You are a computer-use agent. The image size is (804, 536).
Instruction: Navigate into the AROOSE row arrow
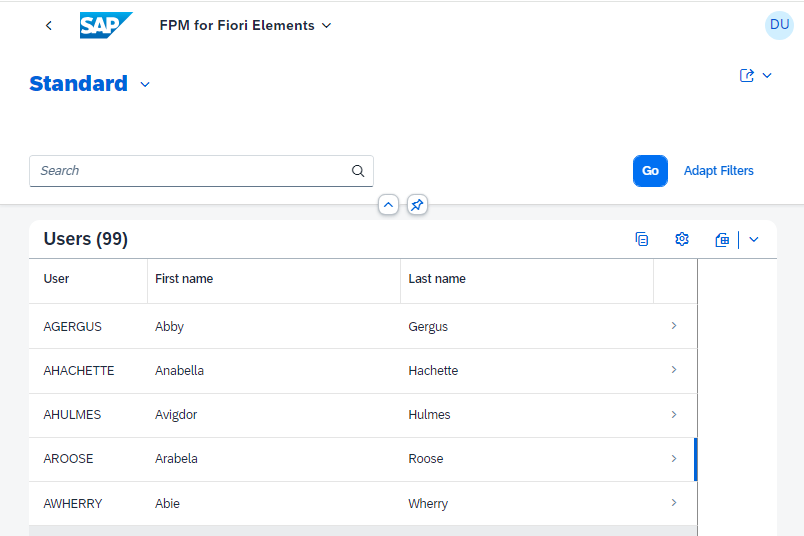click(x=674, y=459)
